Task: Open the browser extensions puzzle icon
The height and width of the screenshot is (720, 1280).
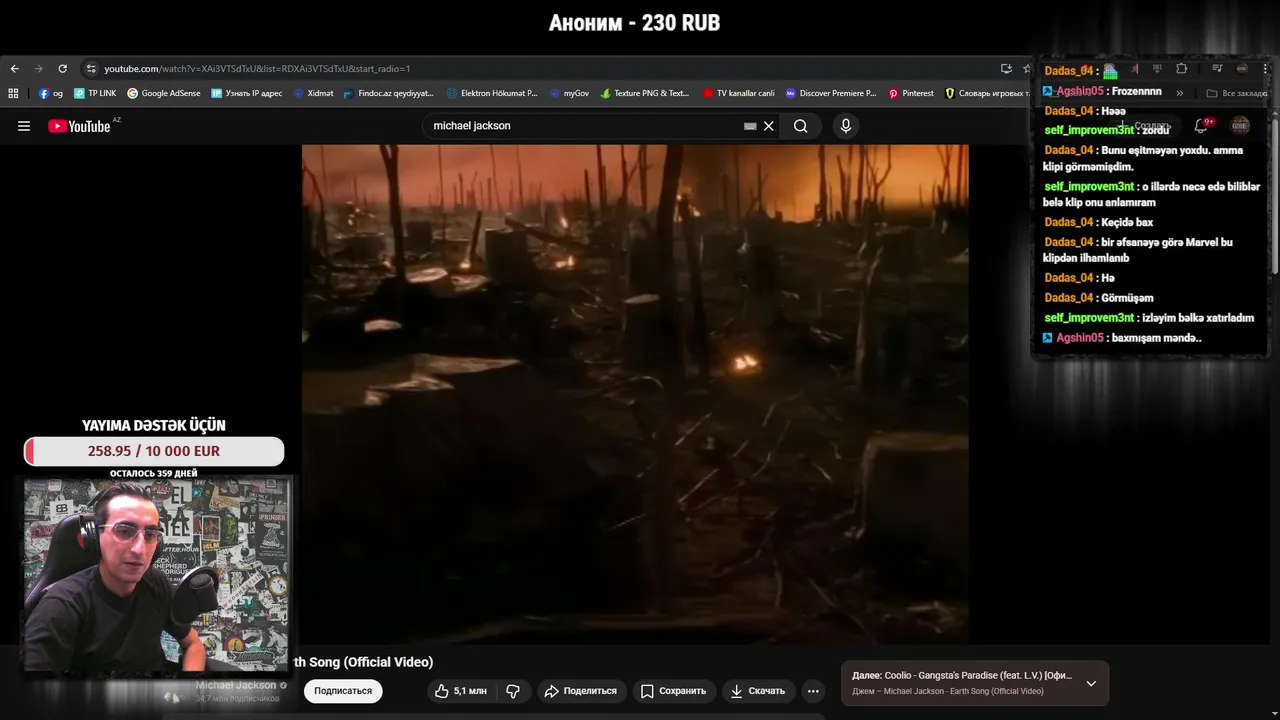Action: 1181,69
